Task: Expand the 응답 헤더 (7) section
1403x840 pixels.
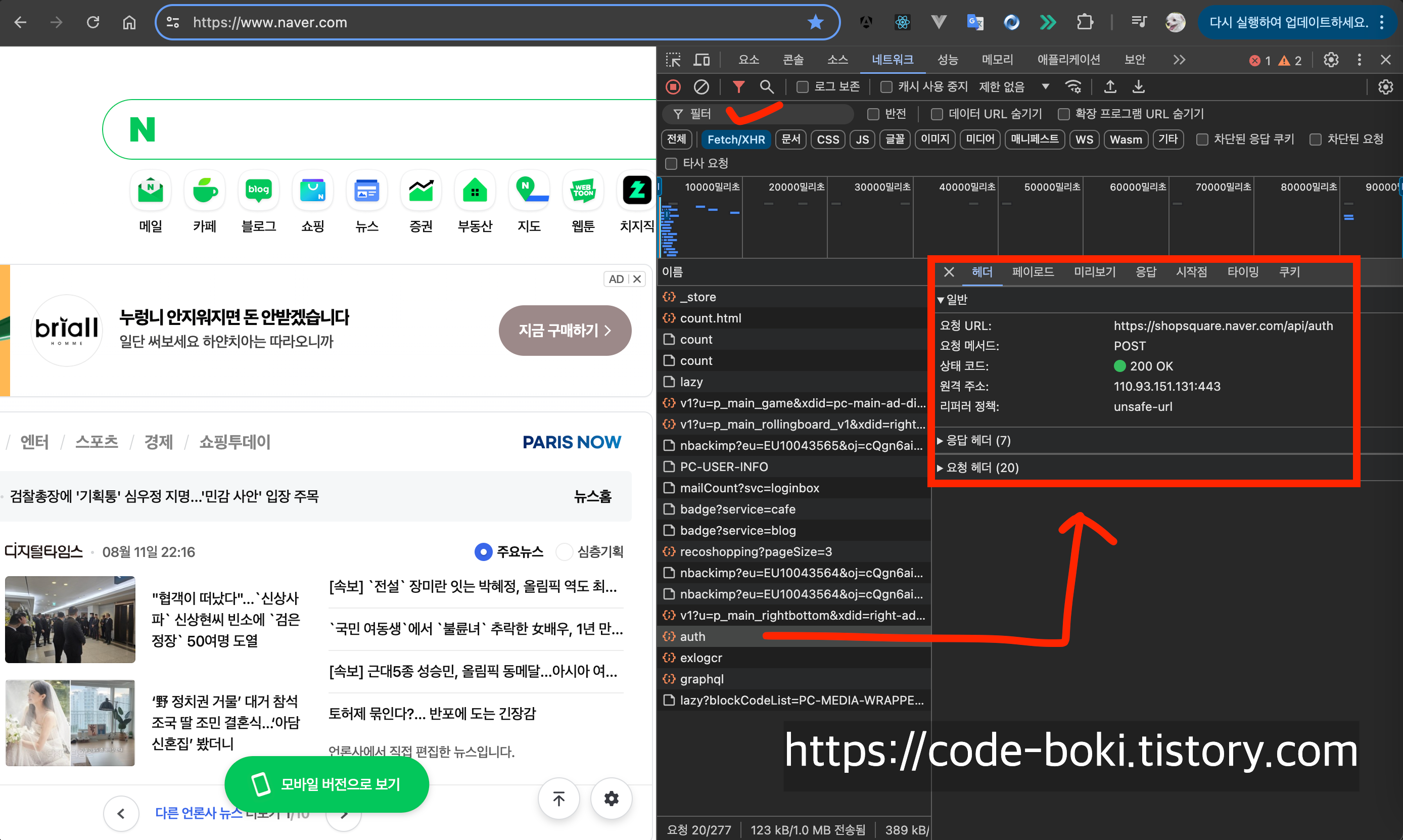Action: pyautogui.click(x=978, y=440)
